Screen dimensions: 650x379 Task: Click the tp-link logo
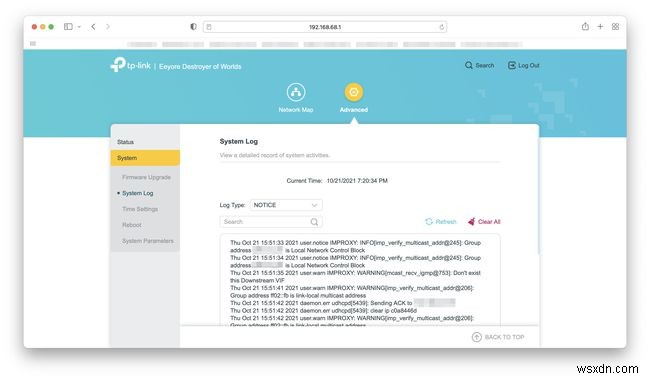pos(130,65)
